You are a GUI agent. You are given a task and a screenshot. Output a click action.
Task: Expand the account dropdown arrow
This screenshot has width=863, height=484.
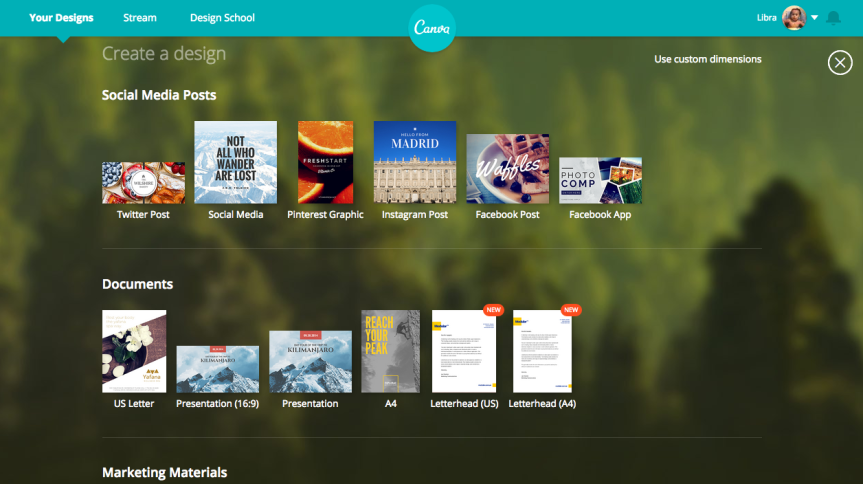click(815, 18)
